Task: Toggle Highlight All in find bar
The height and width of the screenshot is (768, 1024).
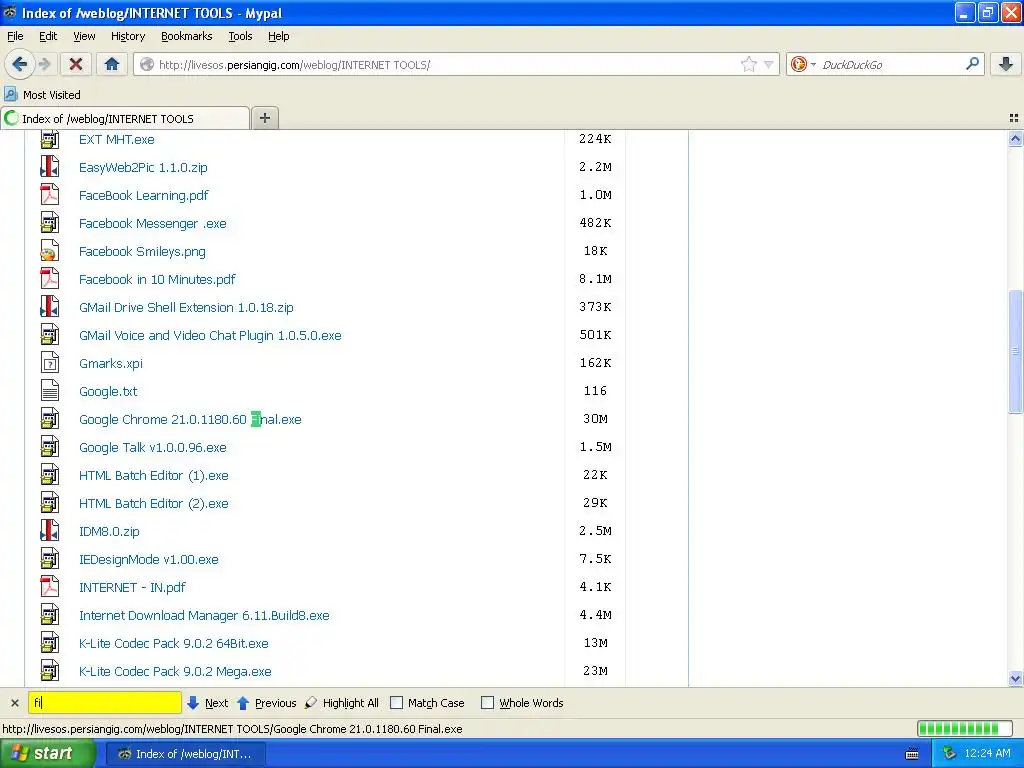Action: pyautogui.click(x=342, y=703)
